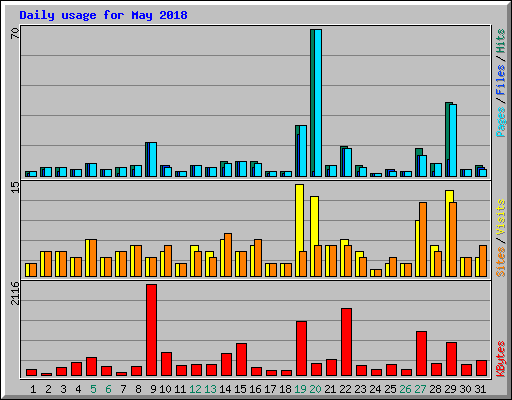Click the green day label 20

[315, 389]
